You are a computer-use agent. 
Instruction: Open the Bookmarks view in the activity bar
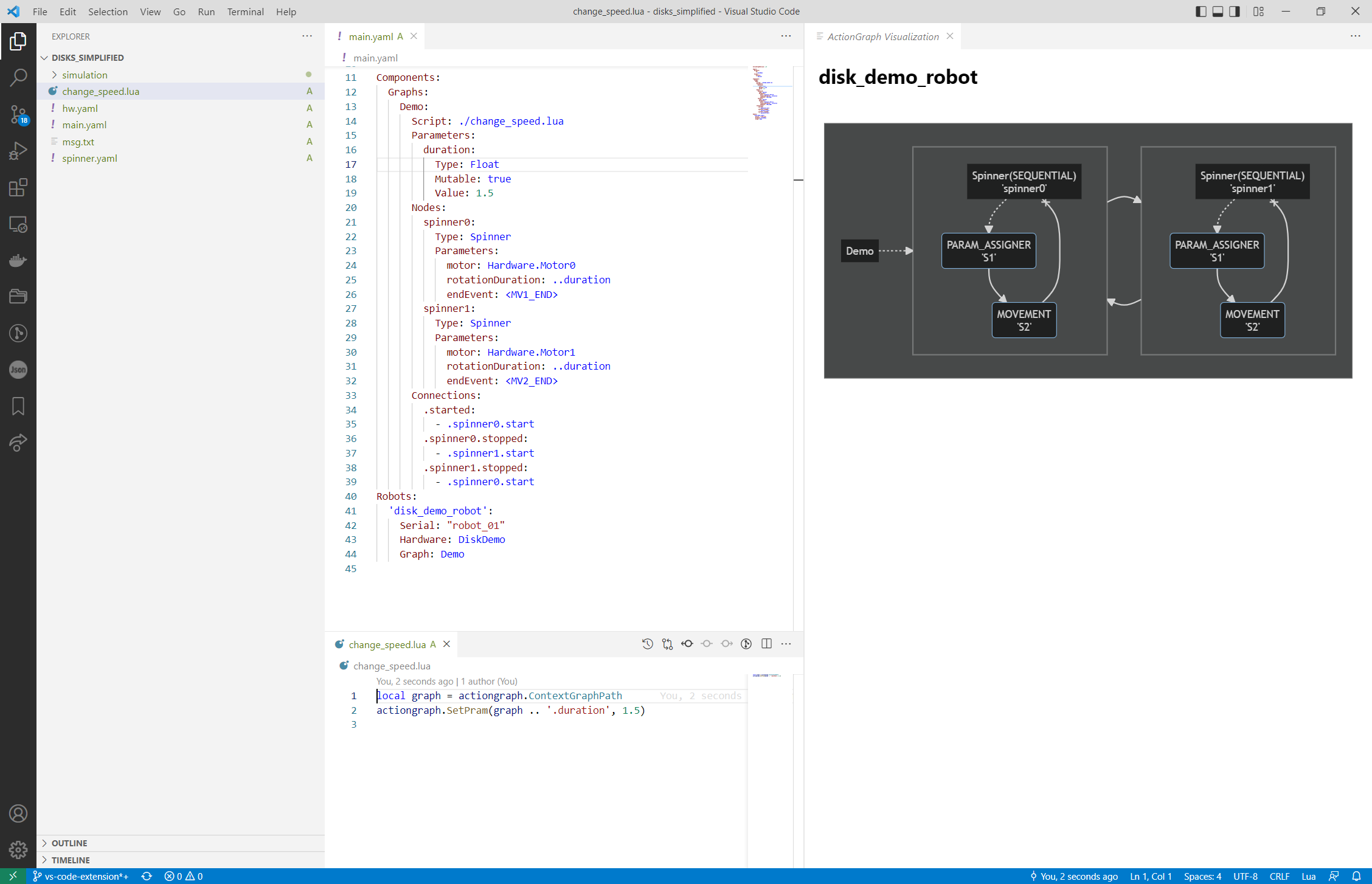click(x=18, y=406)
